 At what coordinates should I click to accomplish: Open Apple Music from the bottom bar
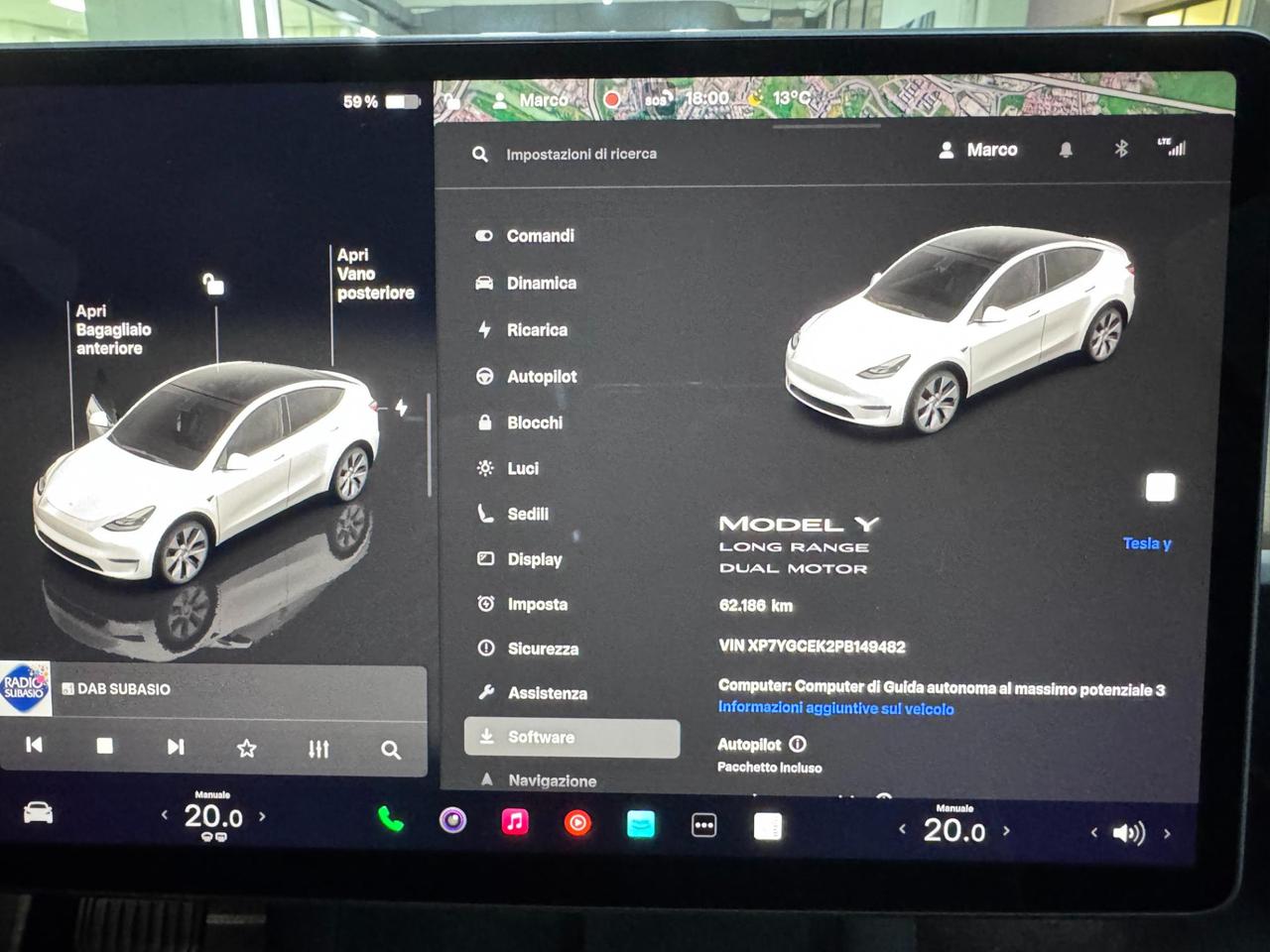(514, 821)
